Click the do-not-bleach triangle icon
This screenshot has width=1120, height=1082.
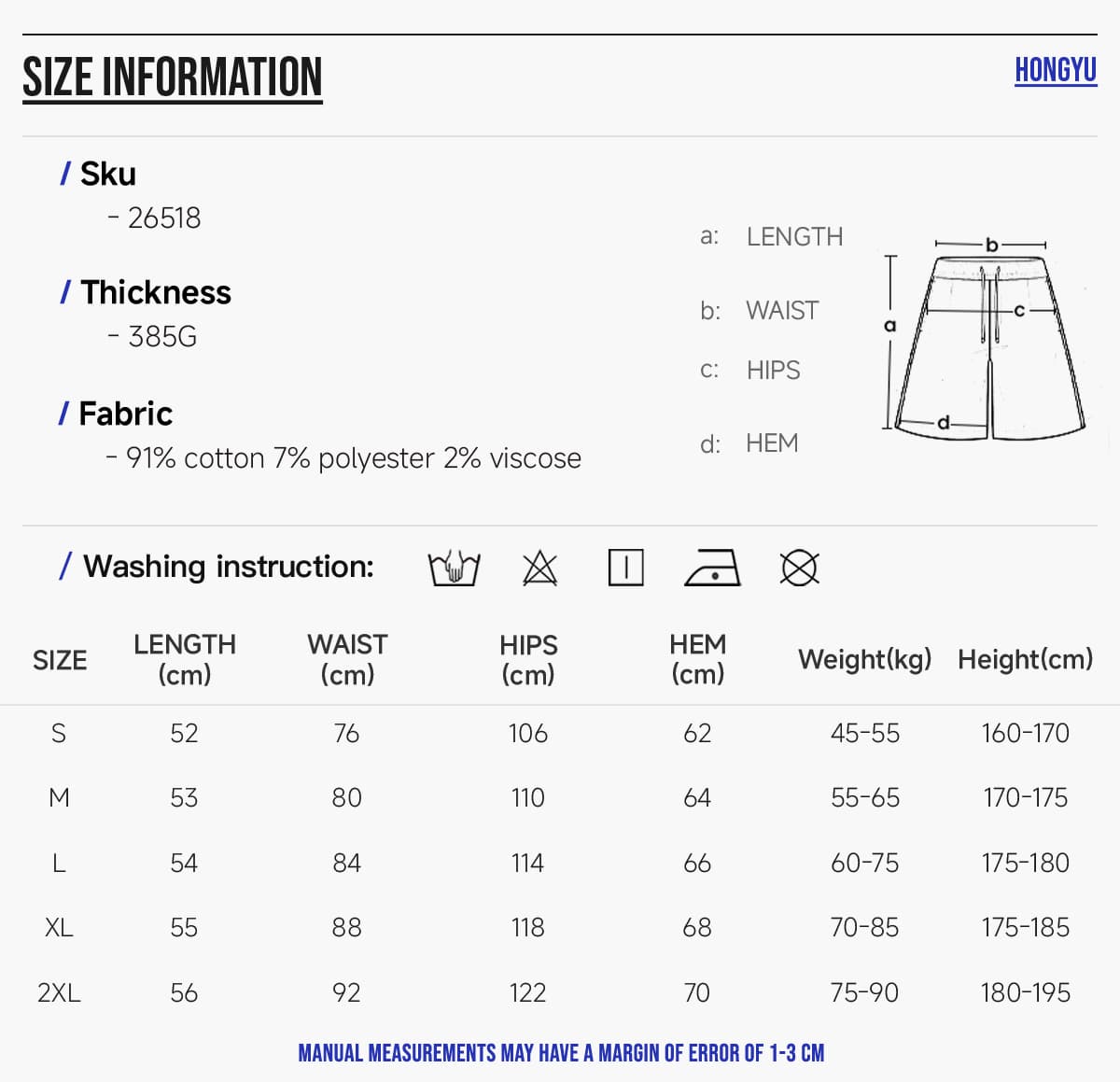(539, 568)
